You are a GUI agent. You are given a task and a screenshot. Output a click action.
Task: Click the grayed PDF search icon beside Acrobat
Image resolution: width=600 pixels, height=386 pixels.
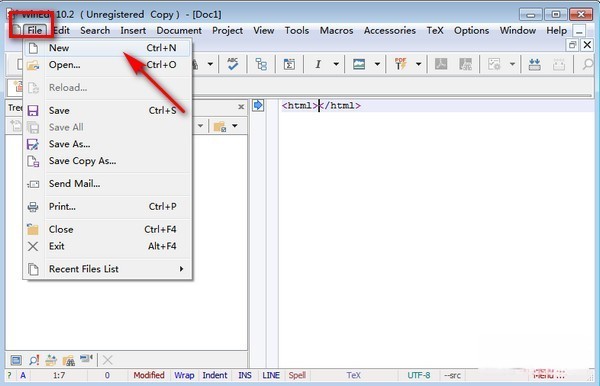tap(465, 64)
